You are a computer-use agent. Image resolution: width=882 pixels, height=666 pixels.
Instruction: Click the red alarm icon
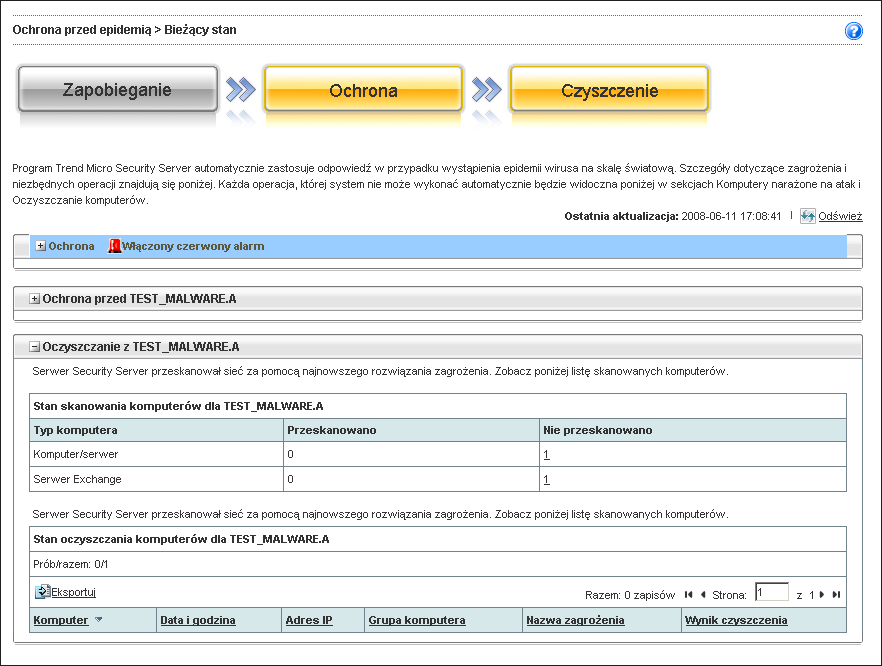tap(114, 246)
